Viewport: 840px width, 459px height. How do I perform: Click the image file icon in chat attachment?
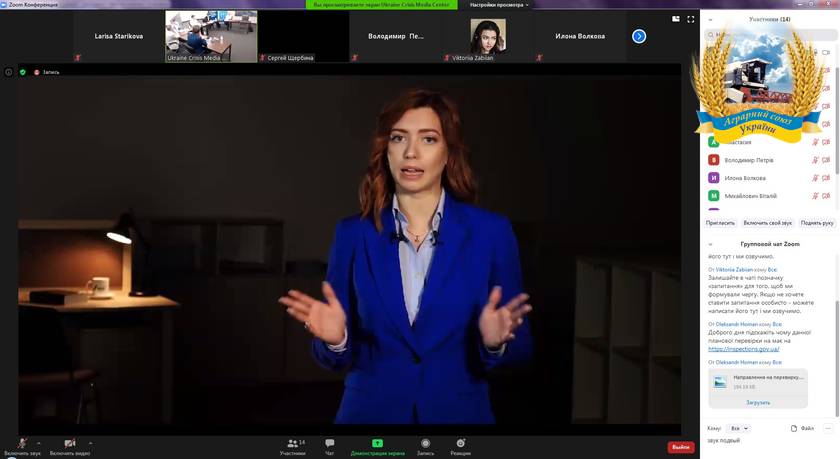click(720, 382)
